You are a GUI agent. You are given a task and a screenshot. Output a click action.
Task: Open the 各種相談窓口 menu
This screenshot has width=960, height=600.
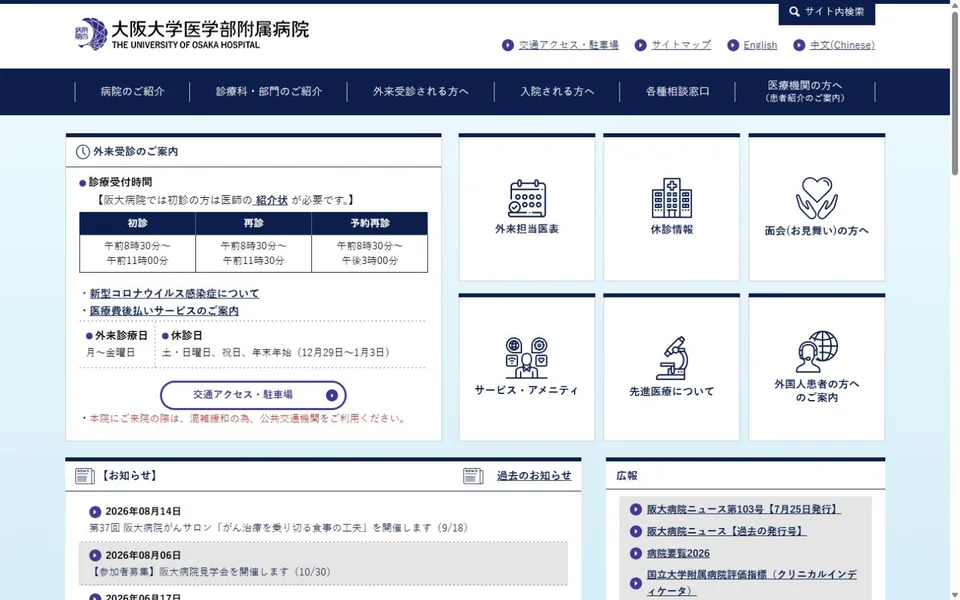(x=677, y=92)
